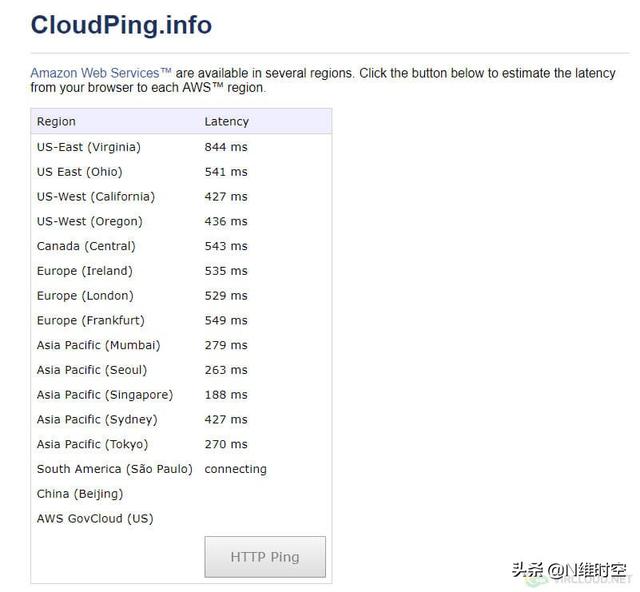This screenshot has width=640, height=592.
Task: Click the South America (São Paulo) entry
Action: (x=114, y=469)
